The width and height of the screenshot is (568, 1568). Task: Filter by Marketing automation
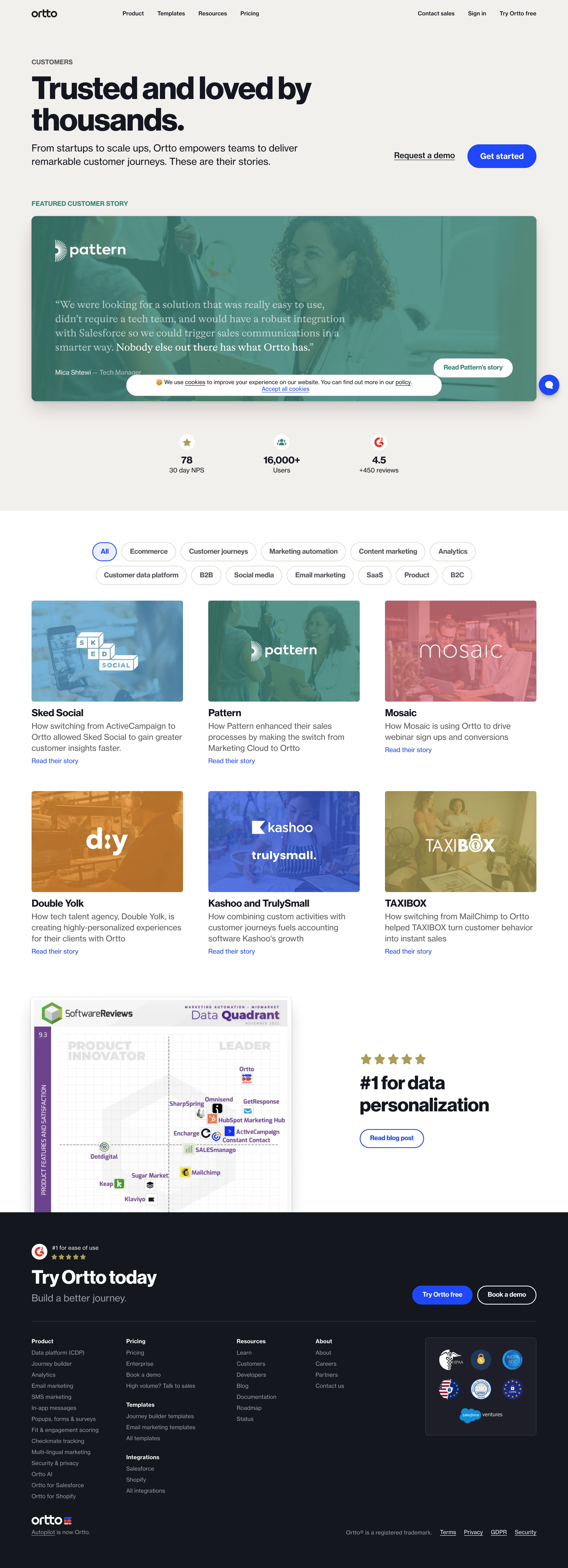pos(303,552)
